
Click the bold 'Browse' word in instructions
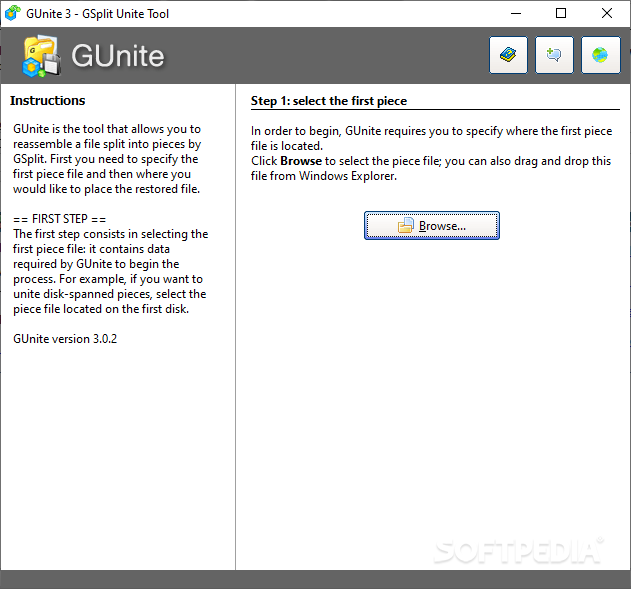301,161
